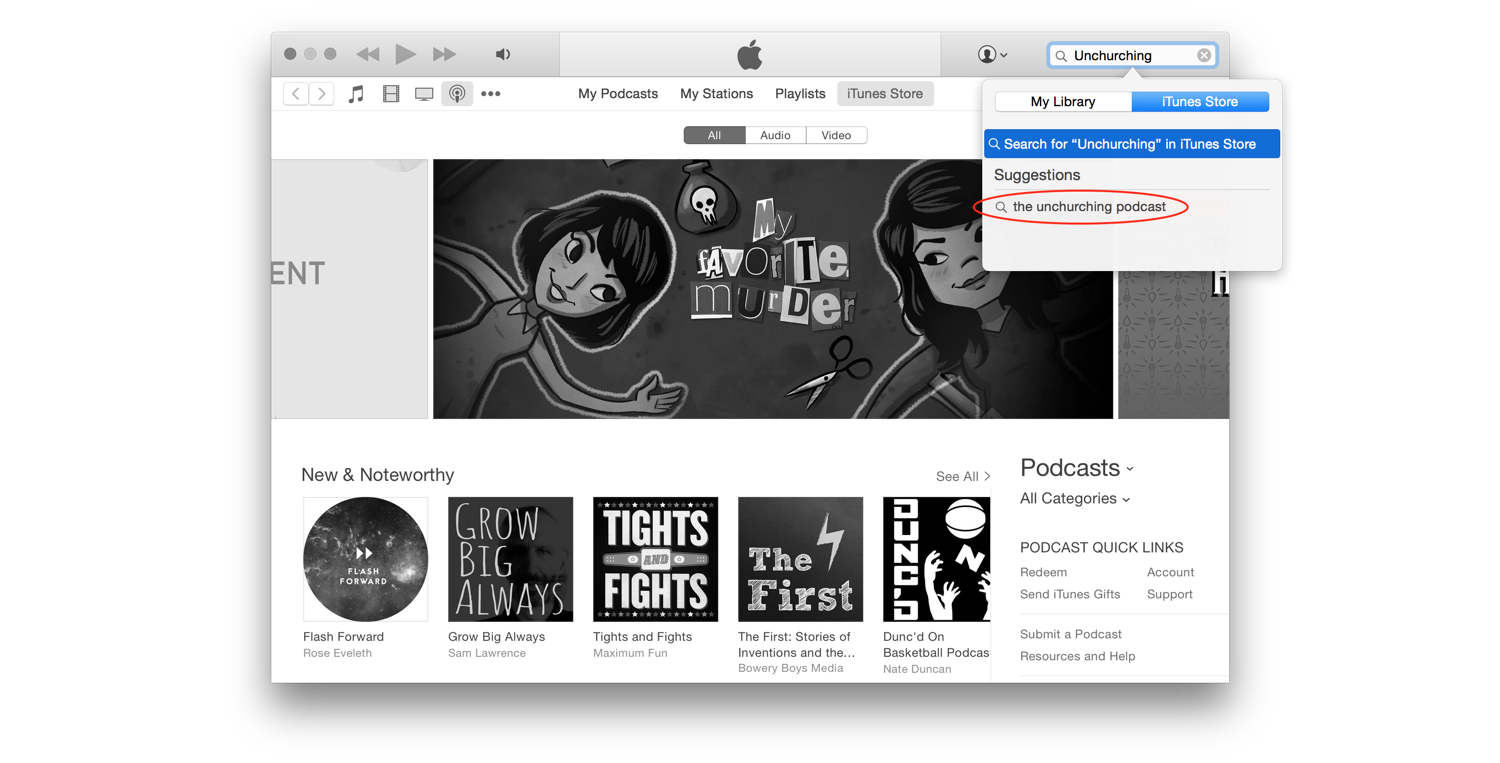
Task: Click the Tights and Fights title
Action: [x=642, y=637]
